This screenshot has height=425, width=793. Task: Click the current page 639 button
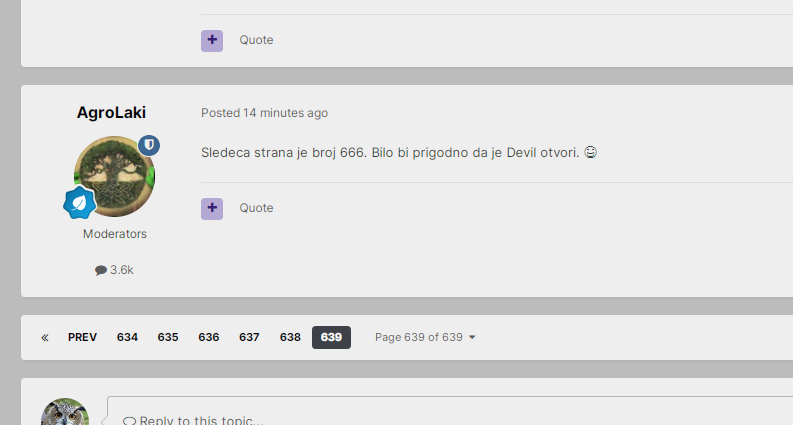click(x=331, y=337)
